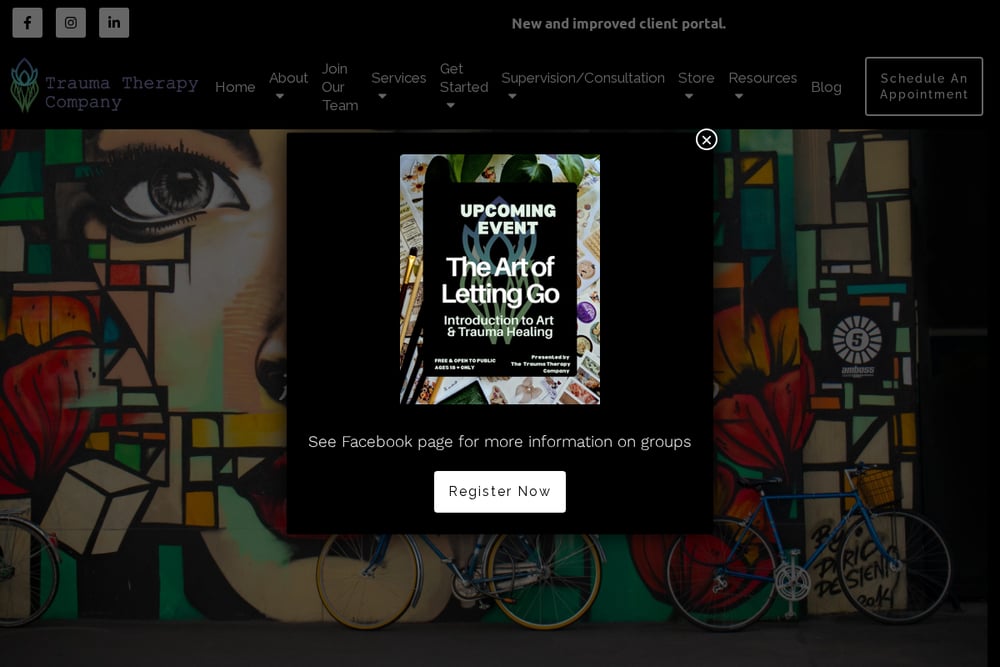Open the Store menu item

point(696,78)
